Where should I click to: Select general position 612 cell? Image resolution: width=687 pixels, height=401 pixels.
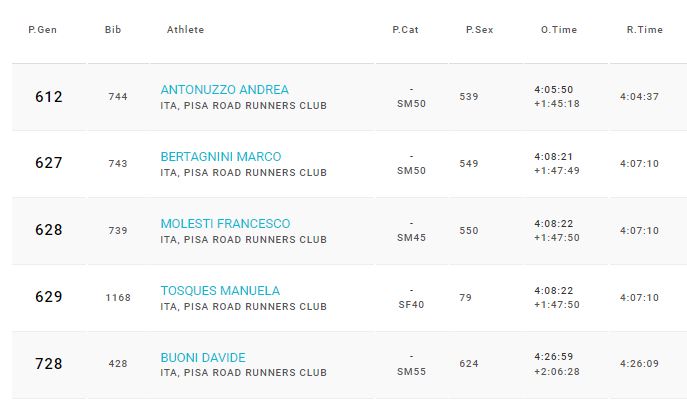coord(49,97)
